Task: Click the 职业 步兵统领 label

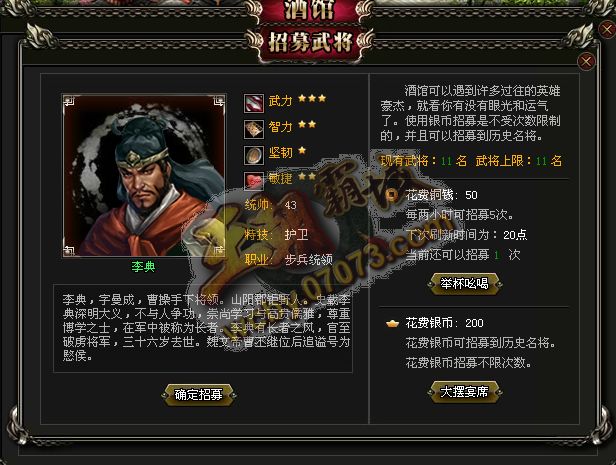Action: click(289, 259)
